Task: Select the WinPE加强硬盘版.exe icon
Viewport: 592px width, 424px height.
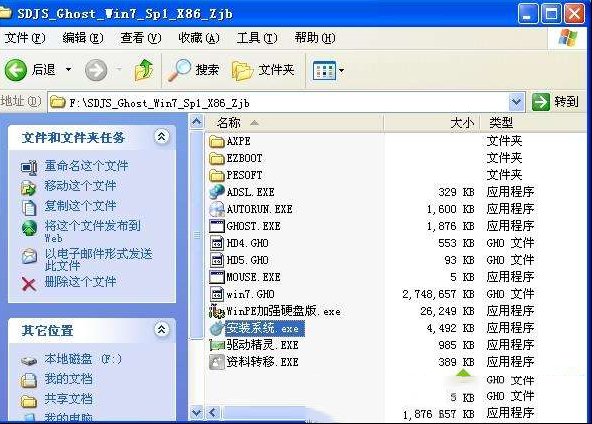Action: tap(217, 311)
